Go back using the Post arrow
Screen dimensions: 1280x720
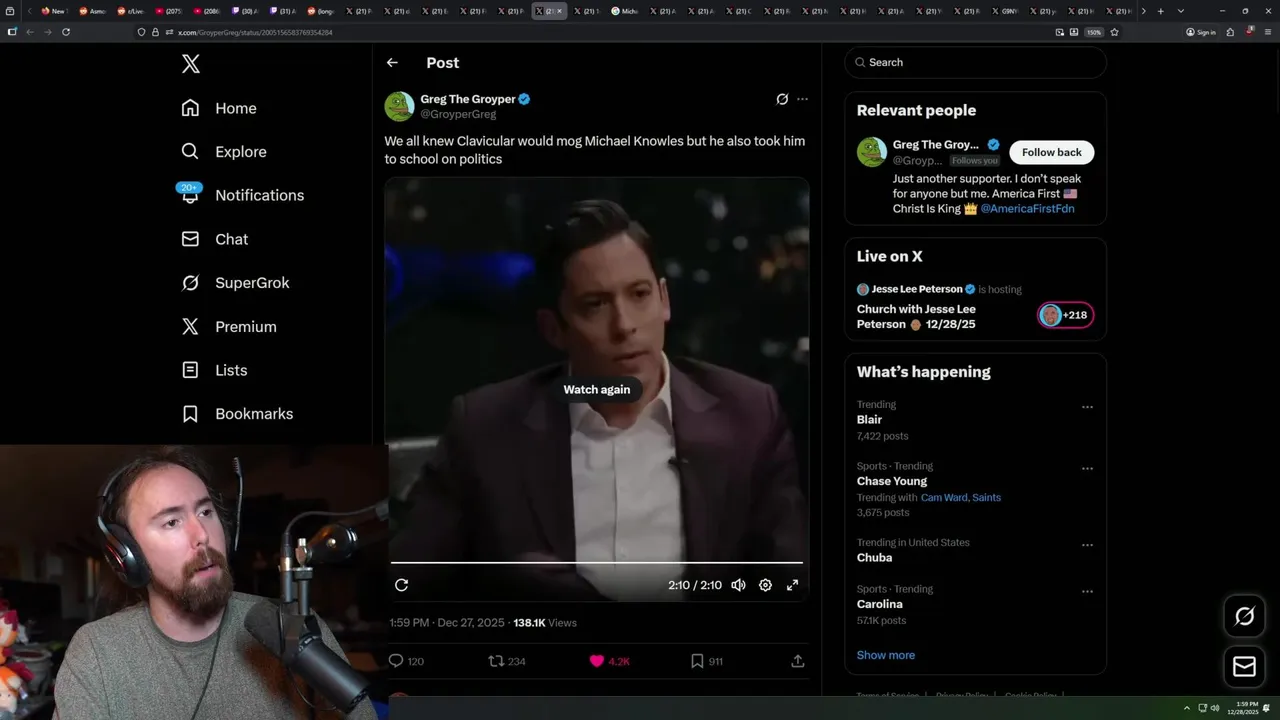pos(392,62)
